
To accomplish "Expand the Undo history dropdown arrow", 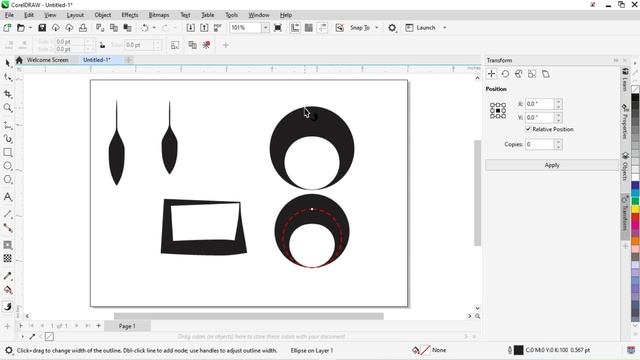I will (x=154, y=28).
